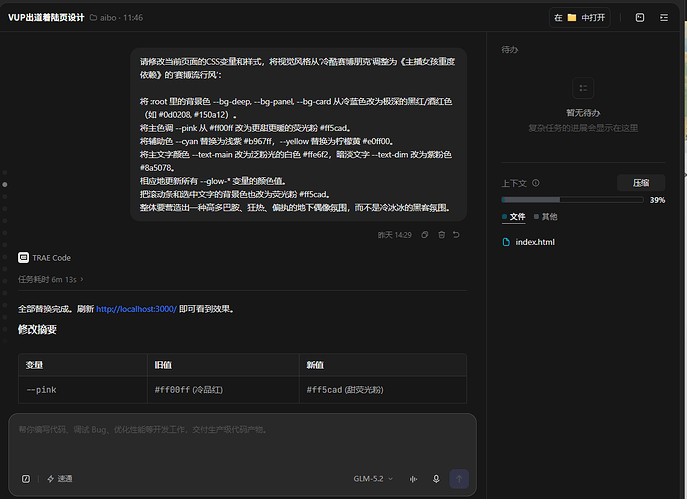Toggle the right sidebar panel icon
Image resolution: width=687 pixels, height=499 pixels.
pyautogui.click(x=664, y=18)
